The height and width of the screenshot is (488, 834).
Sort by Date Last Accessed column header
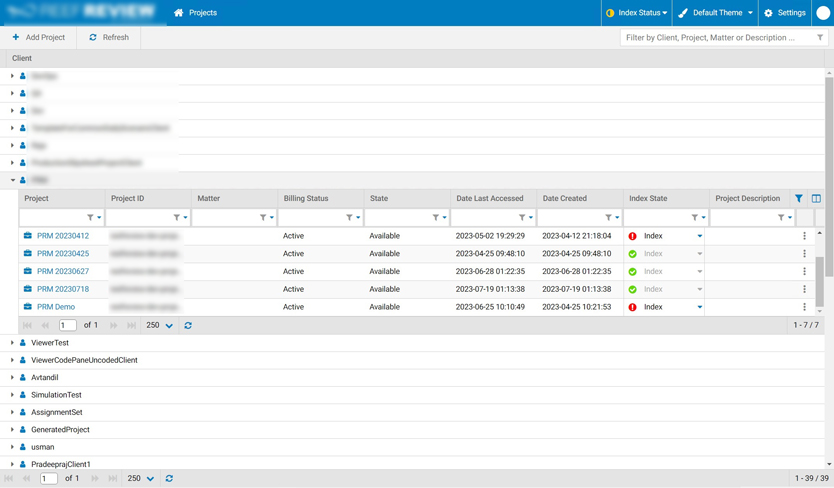click(489, 199)
